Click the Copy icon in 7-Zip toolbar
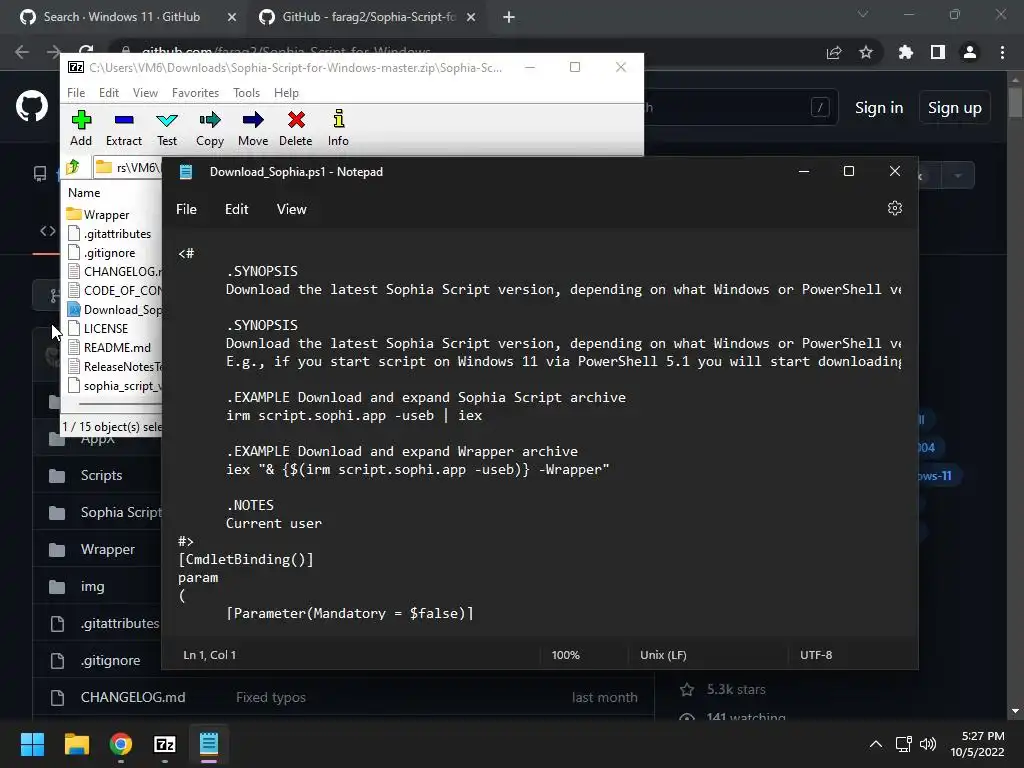The width and height of the screenshot is (1024, 768). coord(210,128)
